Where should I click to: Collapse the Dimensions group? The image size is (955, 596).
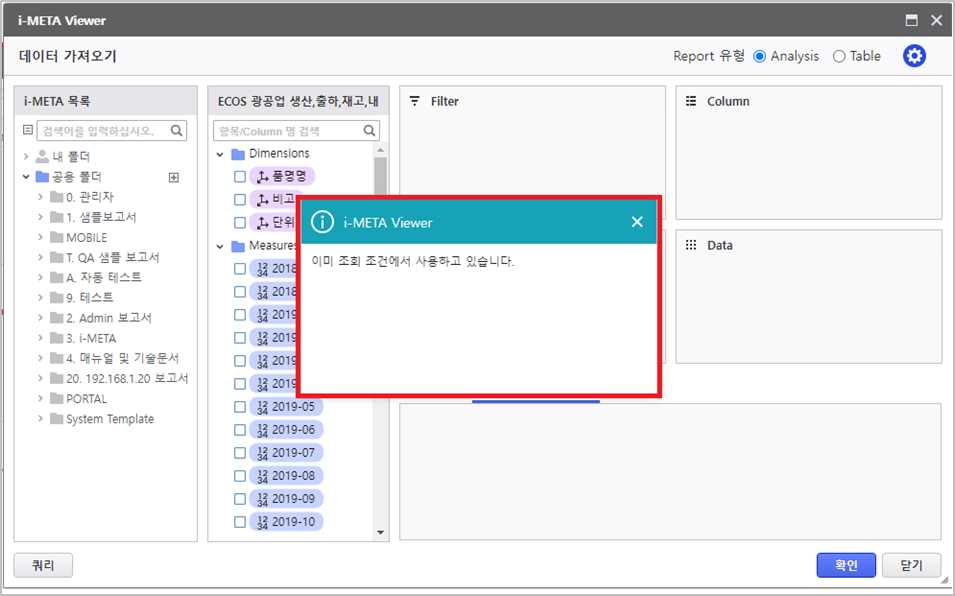(220, 154)
